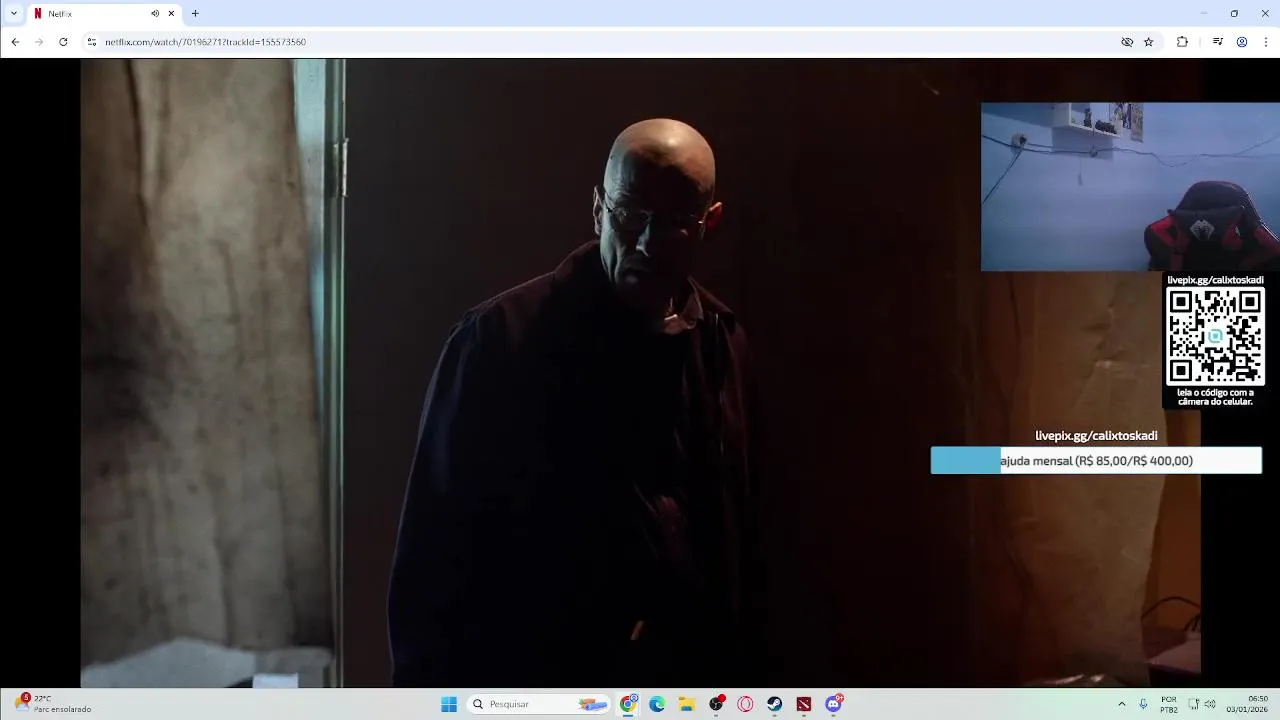Open the Chrome profile avatar
Viewport: 1280px width, 720px height.
[x=1242, y=42]
